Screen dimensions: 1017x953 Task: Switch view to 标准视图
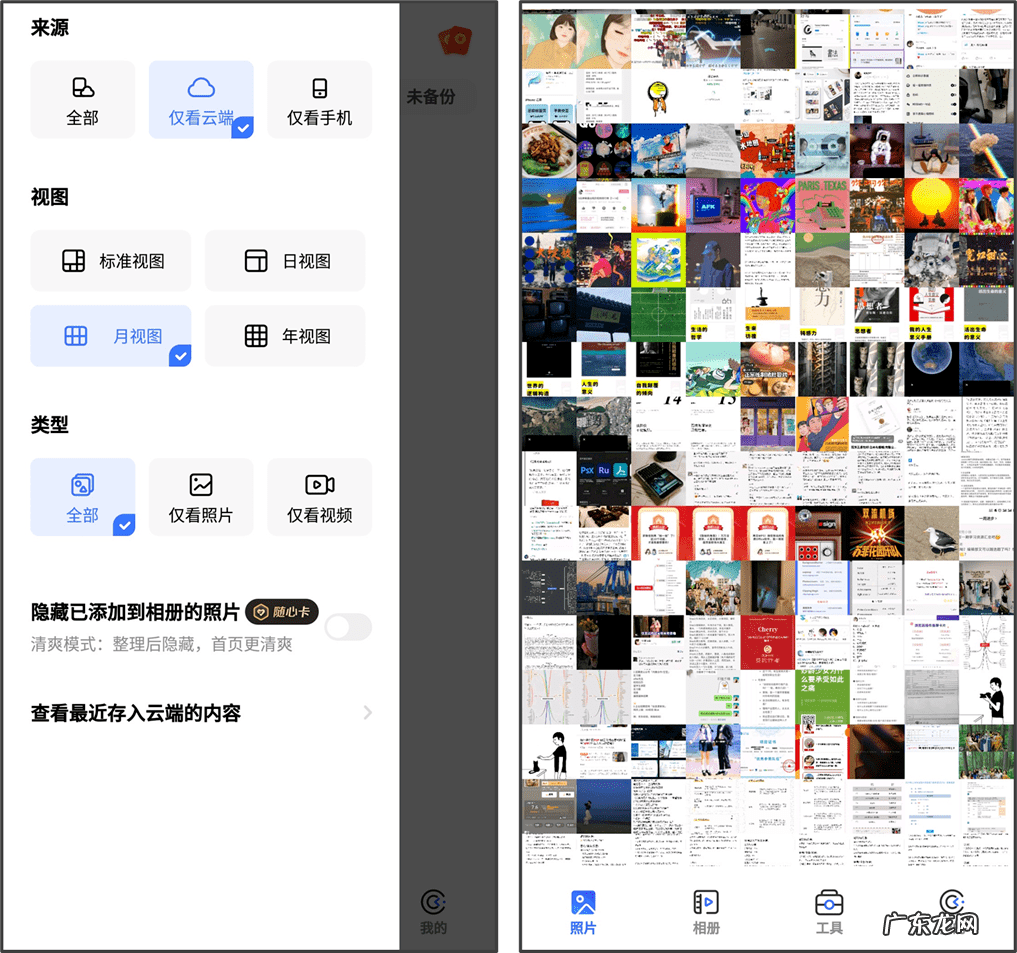tap(110, 261)
